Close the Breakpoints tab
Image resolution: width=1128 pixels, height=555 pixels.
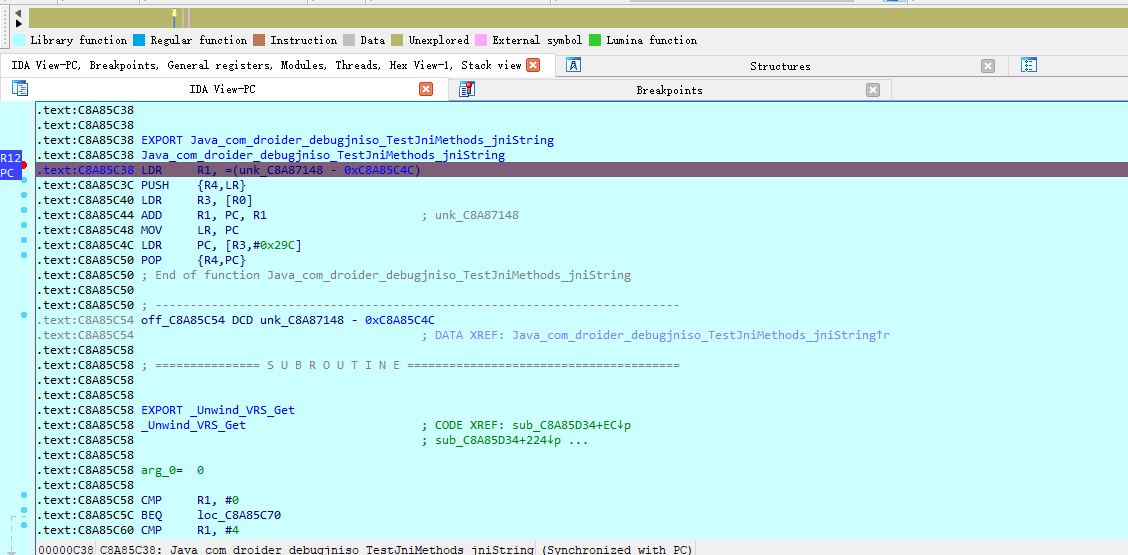tap(873, 90)
